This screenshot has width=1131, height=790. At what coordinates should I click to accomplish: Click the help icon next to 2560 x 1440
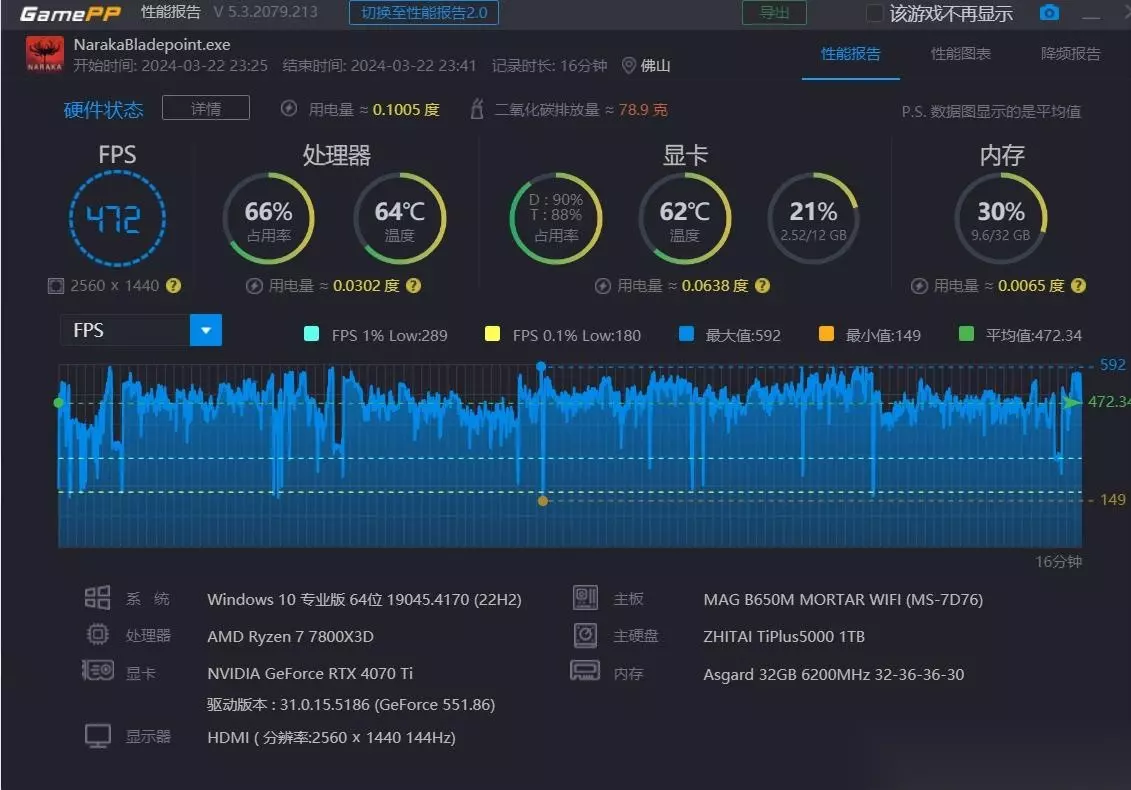click(173, 286)
